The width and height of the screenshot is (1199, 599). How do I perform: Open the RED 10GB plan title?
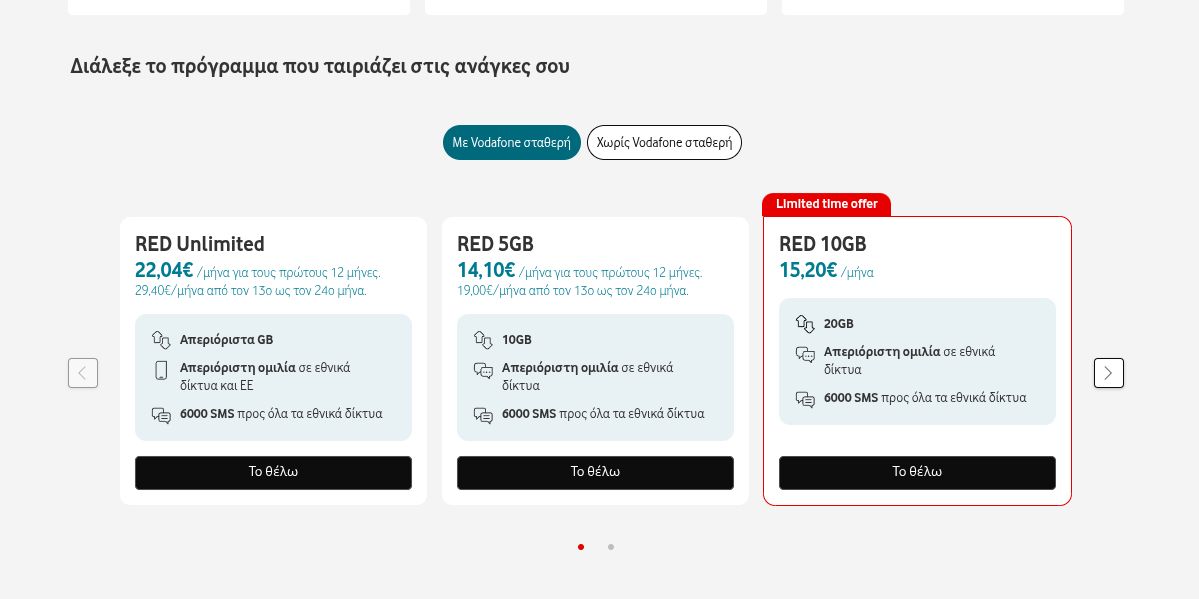[x=822, y=244]
